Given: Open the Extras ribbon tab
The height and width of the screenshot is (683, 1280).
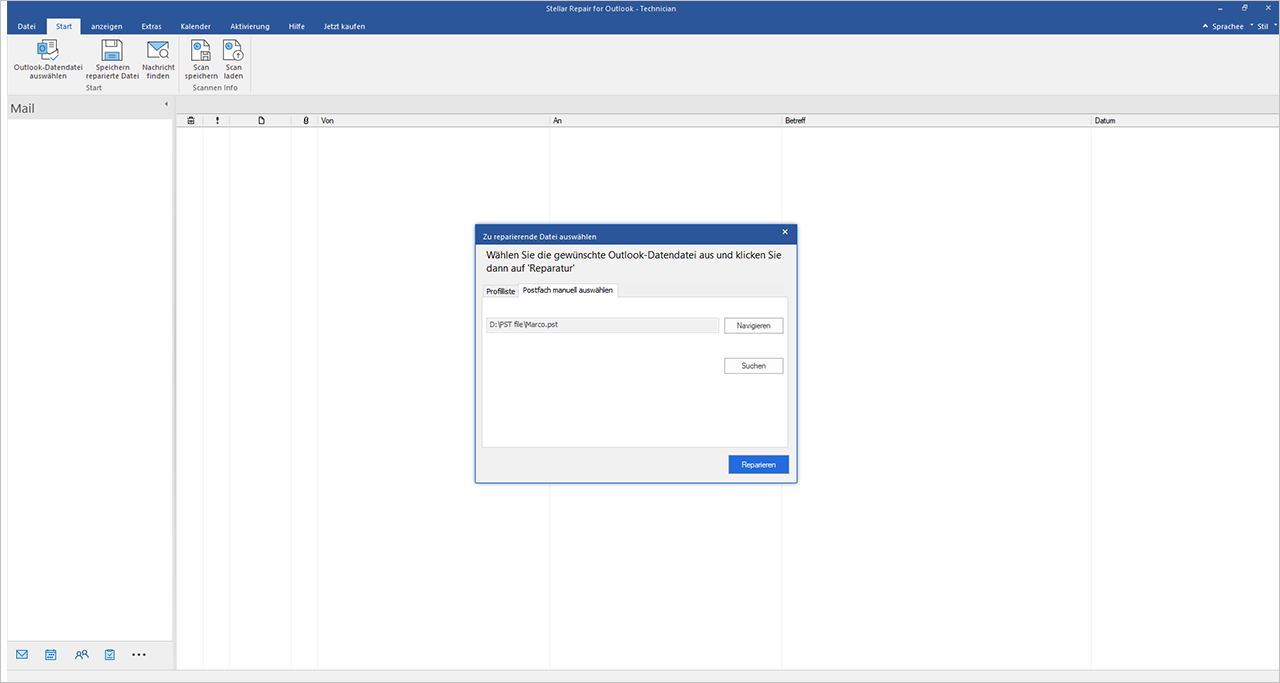Looking at the screenshot, I should coord(151,26).
